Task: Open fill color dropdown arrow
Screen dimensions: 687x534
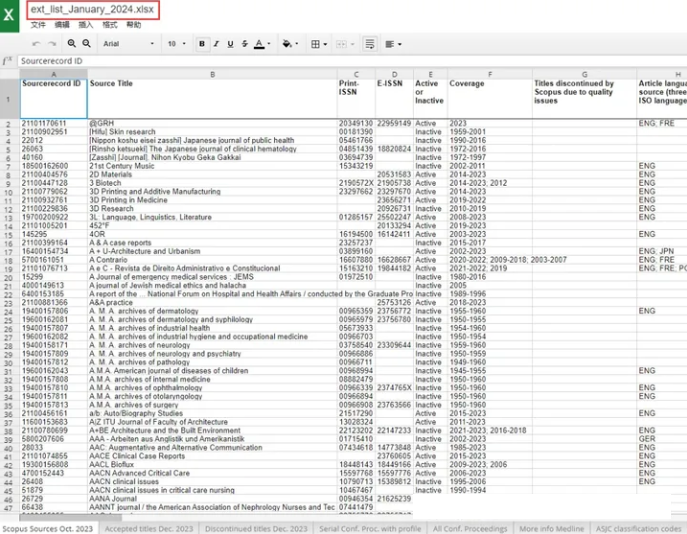Action: click(x=297, y=44)
